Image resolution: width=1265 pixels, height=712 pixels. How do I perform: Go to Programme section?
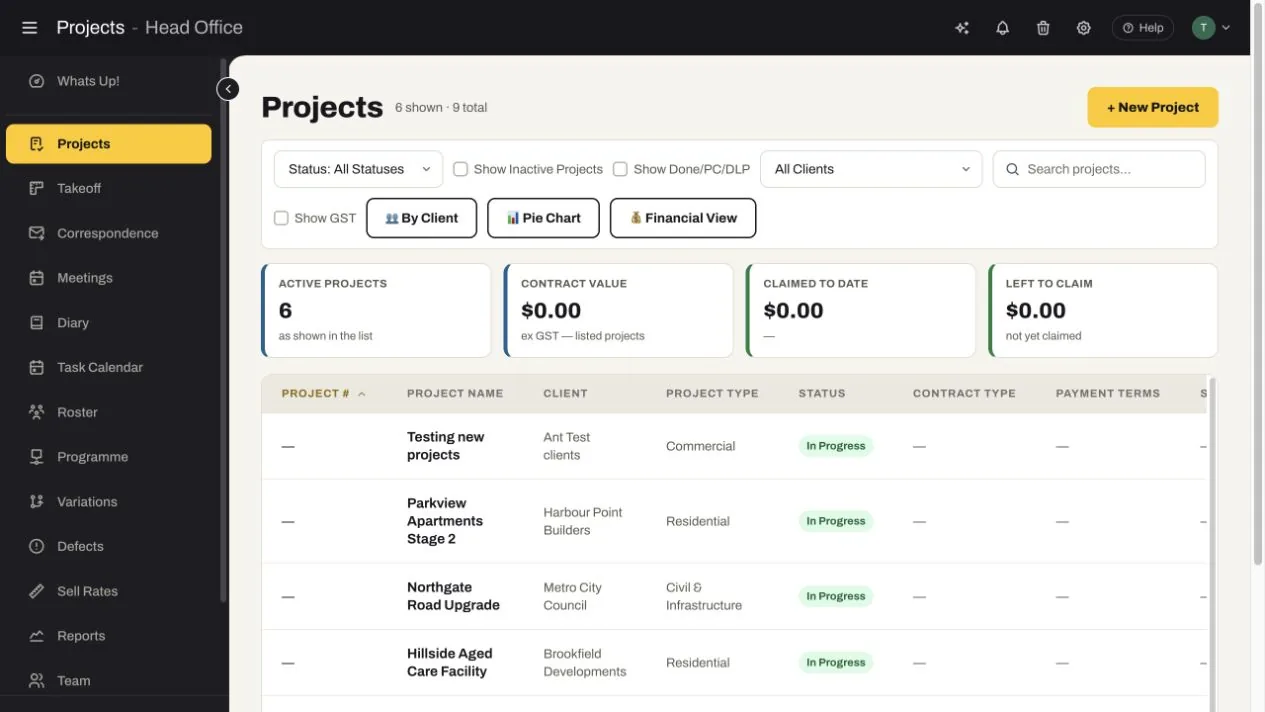coord(108,457)
